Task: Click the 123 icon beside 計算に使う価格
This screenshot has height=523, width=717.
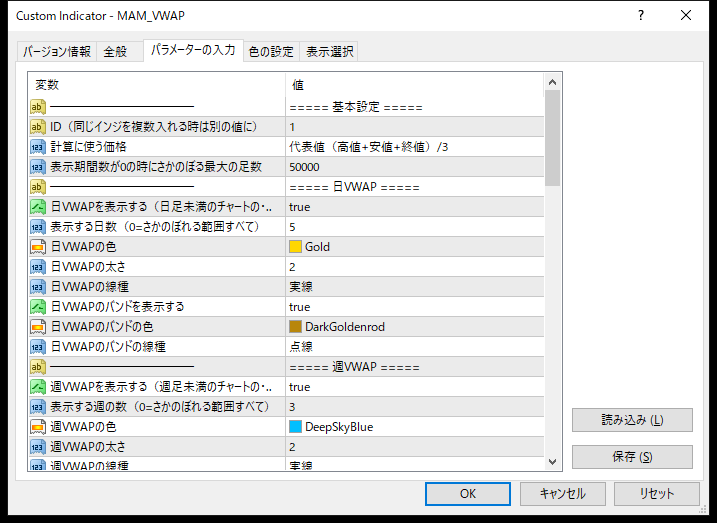Action: [x=38, y=147]
